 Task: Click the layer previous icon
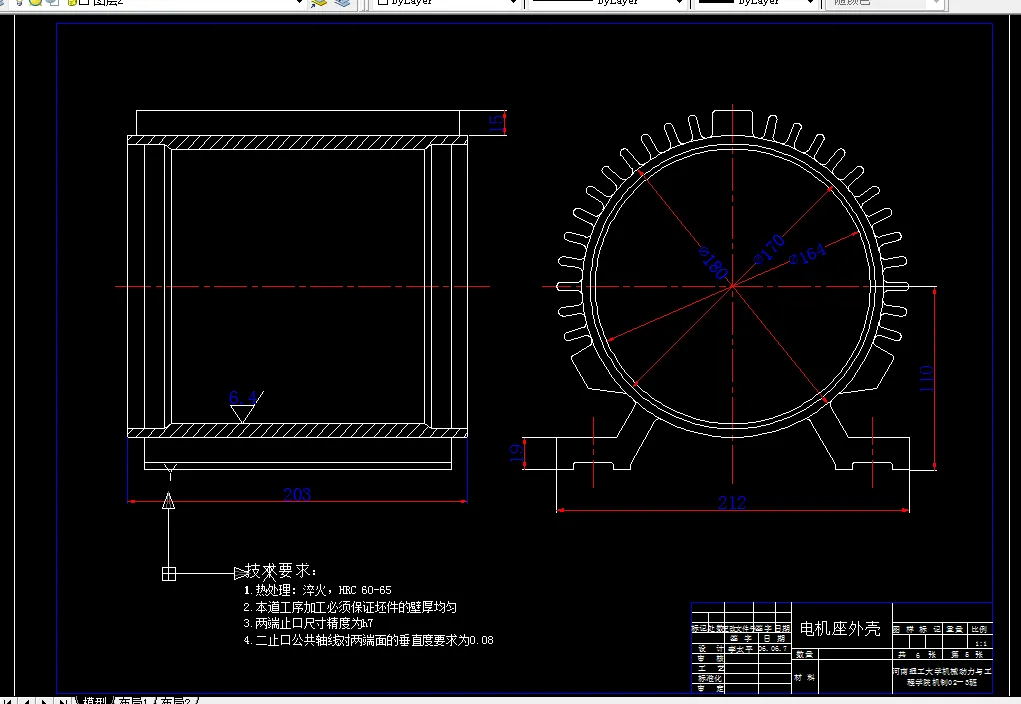[x=343, y=3]
